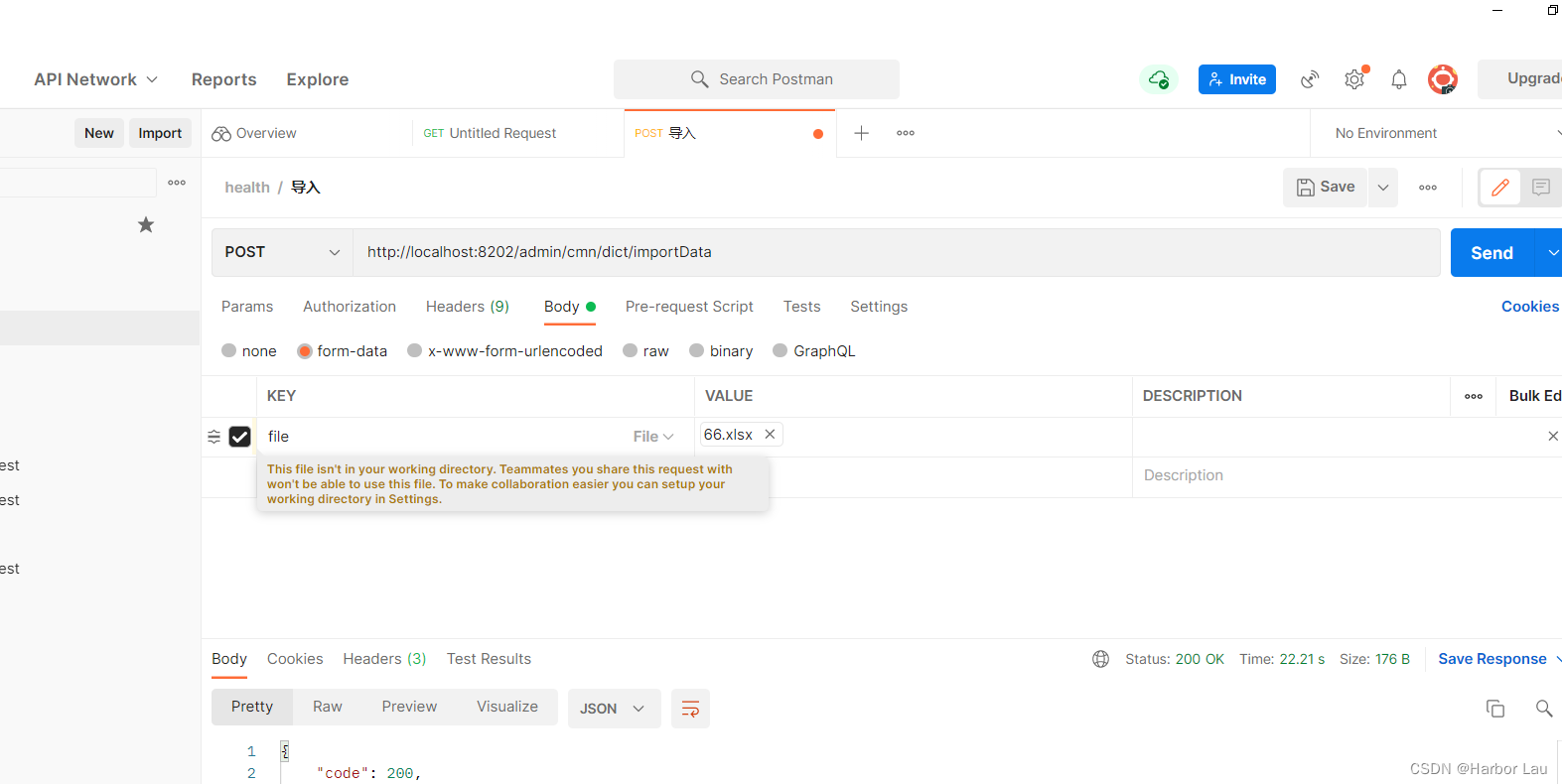Viewport: 1562px width, 784px height.
Task: Click the star favorite icon
Action: [x=146, y=225]
